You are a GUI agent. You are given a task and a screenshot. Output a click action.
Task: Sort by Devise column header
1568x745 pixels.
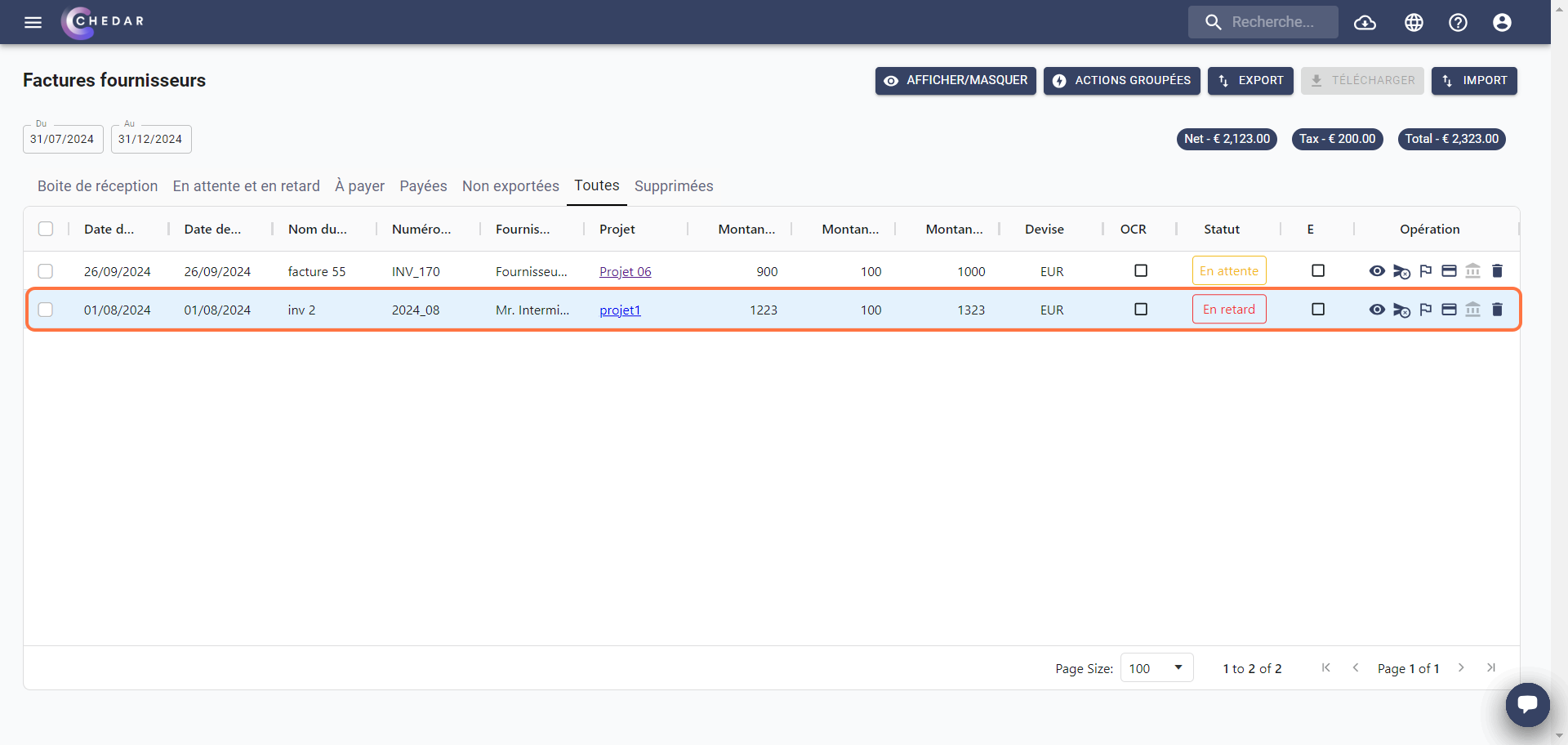pos(1045,229)
